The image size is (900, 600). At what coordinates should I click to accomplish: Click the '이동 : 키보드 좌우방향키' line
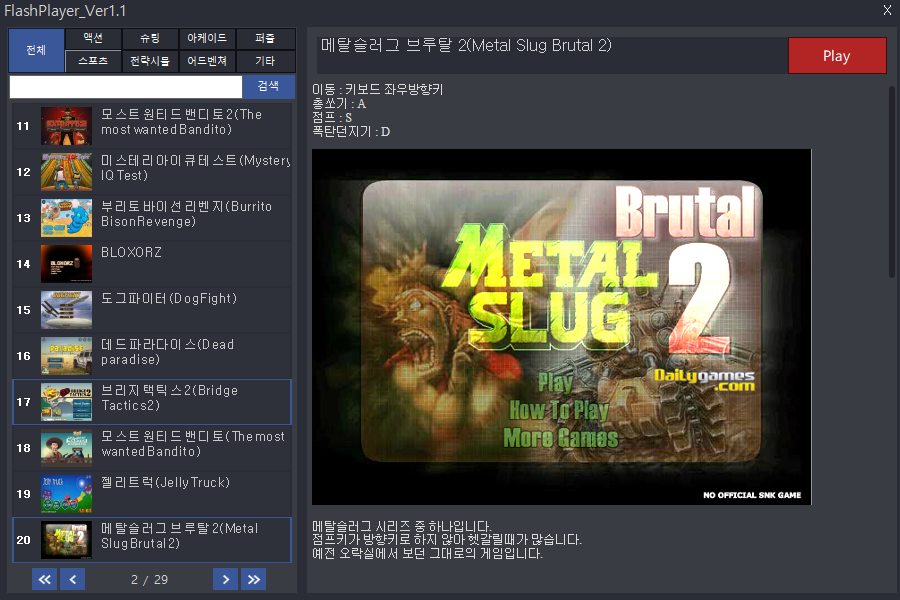click(378, 90)
